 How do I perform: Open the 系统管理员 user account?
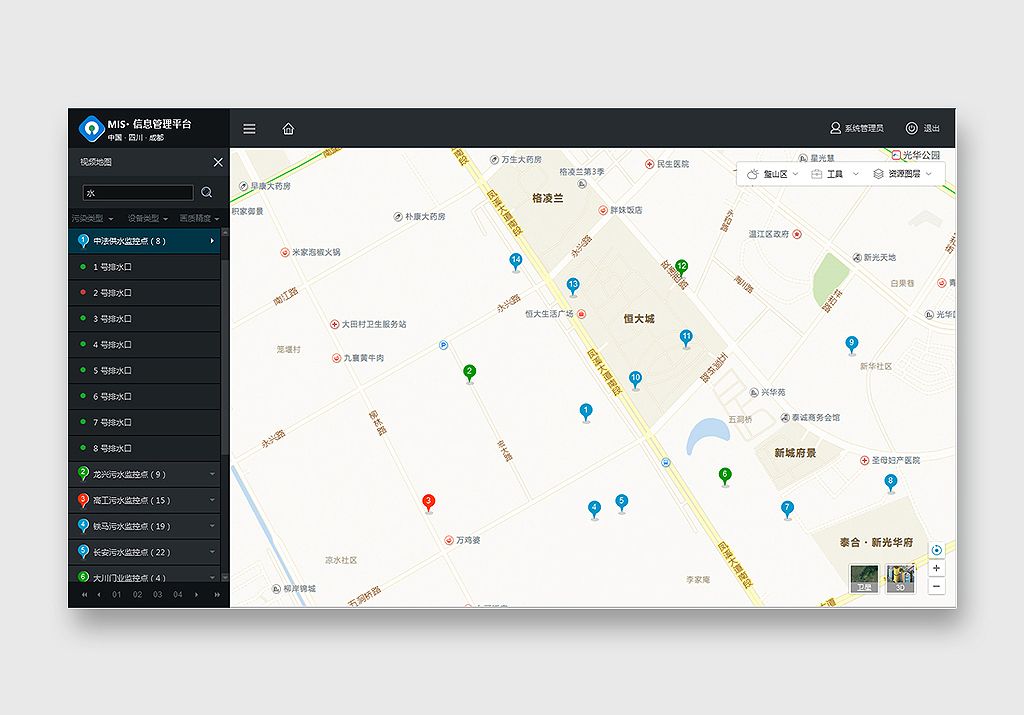point(856,128)
